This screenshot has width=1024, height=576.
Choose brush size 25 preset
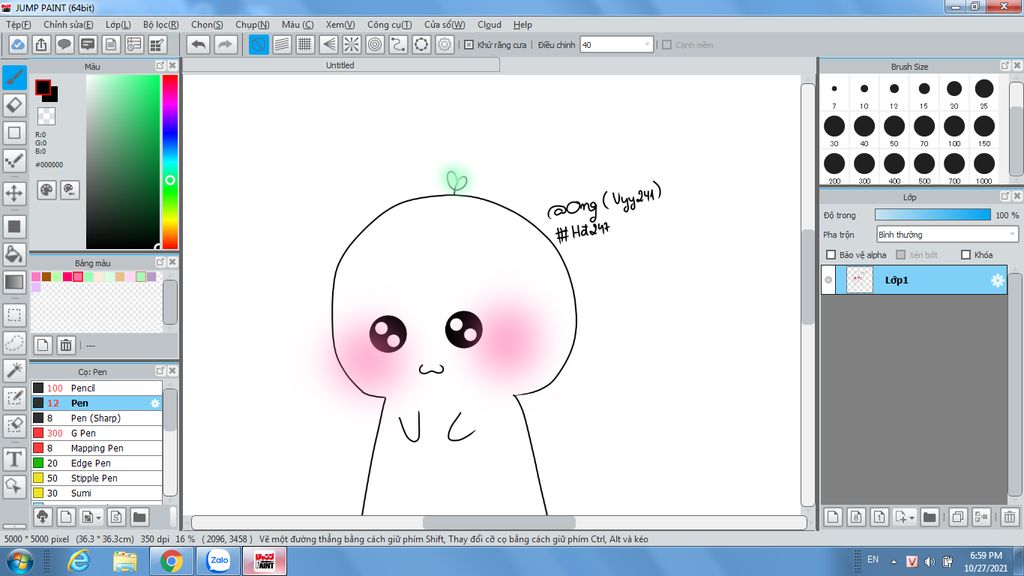click(984, 92)
